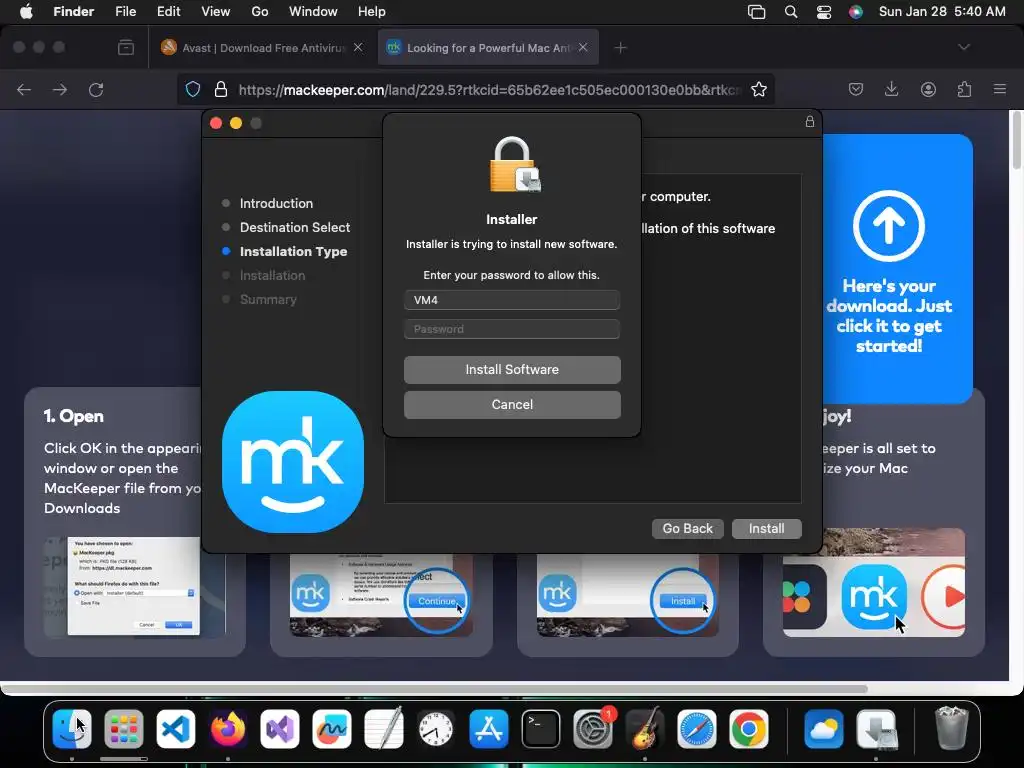Open Terminal from the Dock
The width and height of the screenshot is (1024, 768).
(x=541, y=729)
